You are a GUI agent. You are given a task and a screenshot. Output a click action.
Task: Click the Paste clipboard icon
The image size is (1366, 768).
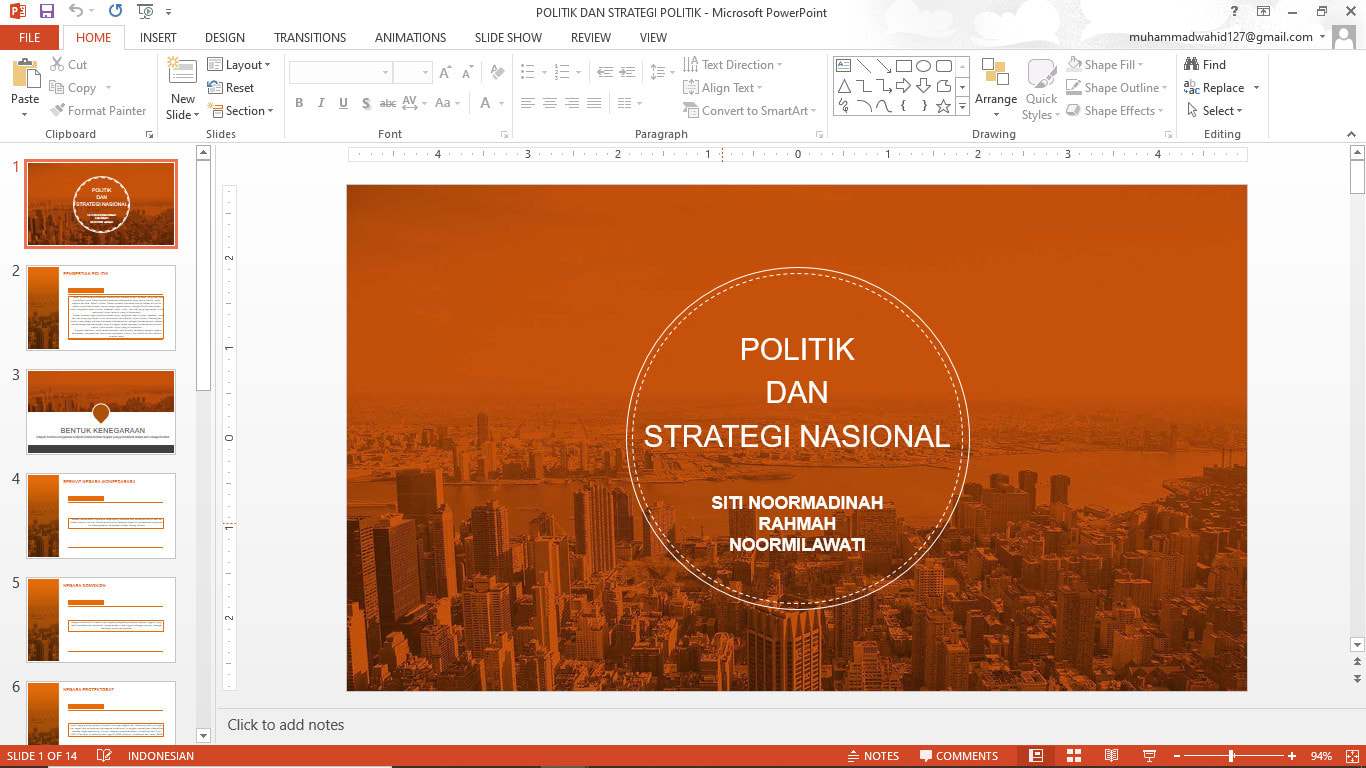[25, 75]
